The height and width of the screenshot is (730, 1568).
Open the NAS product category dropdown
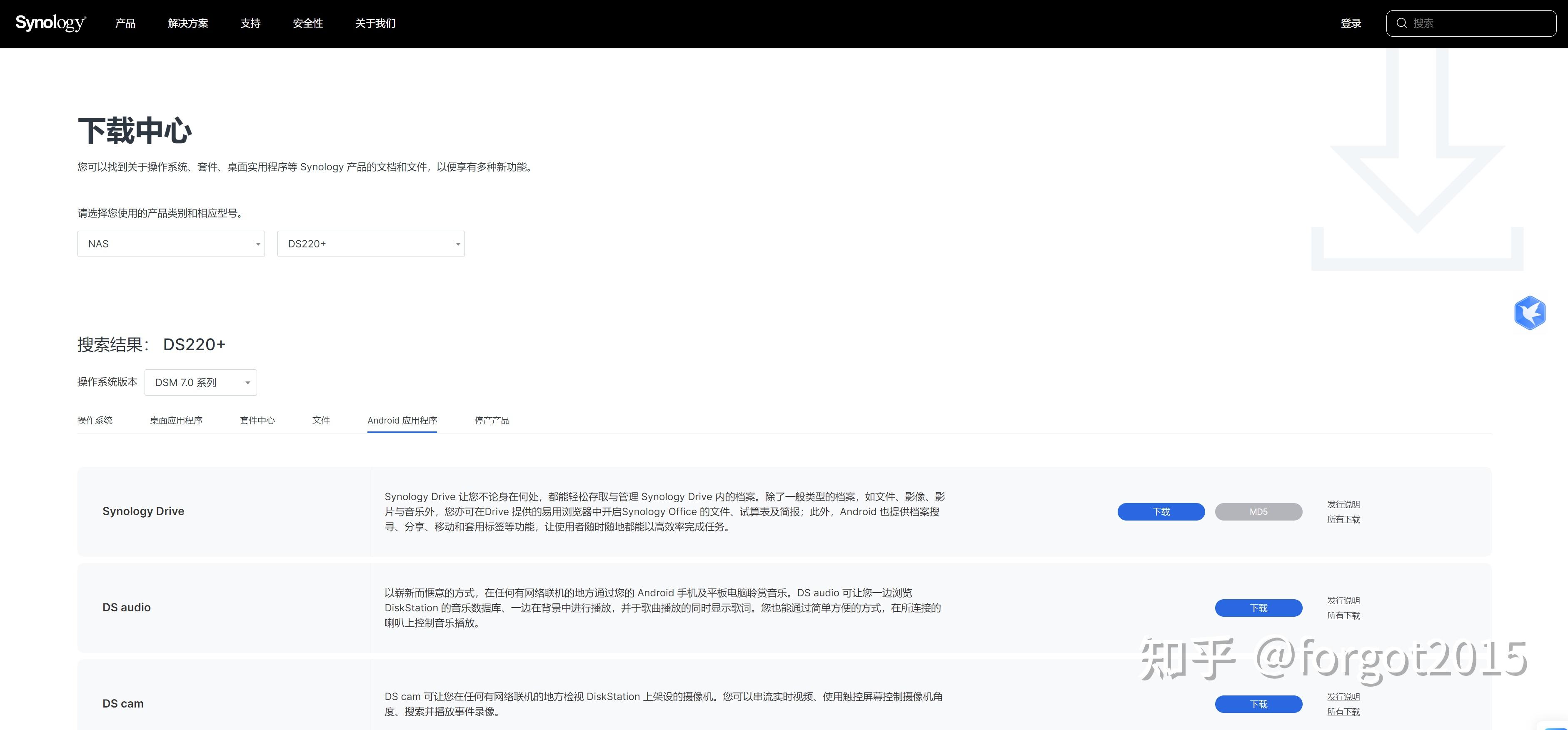coord(171,244)
